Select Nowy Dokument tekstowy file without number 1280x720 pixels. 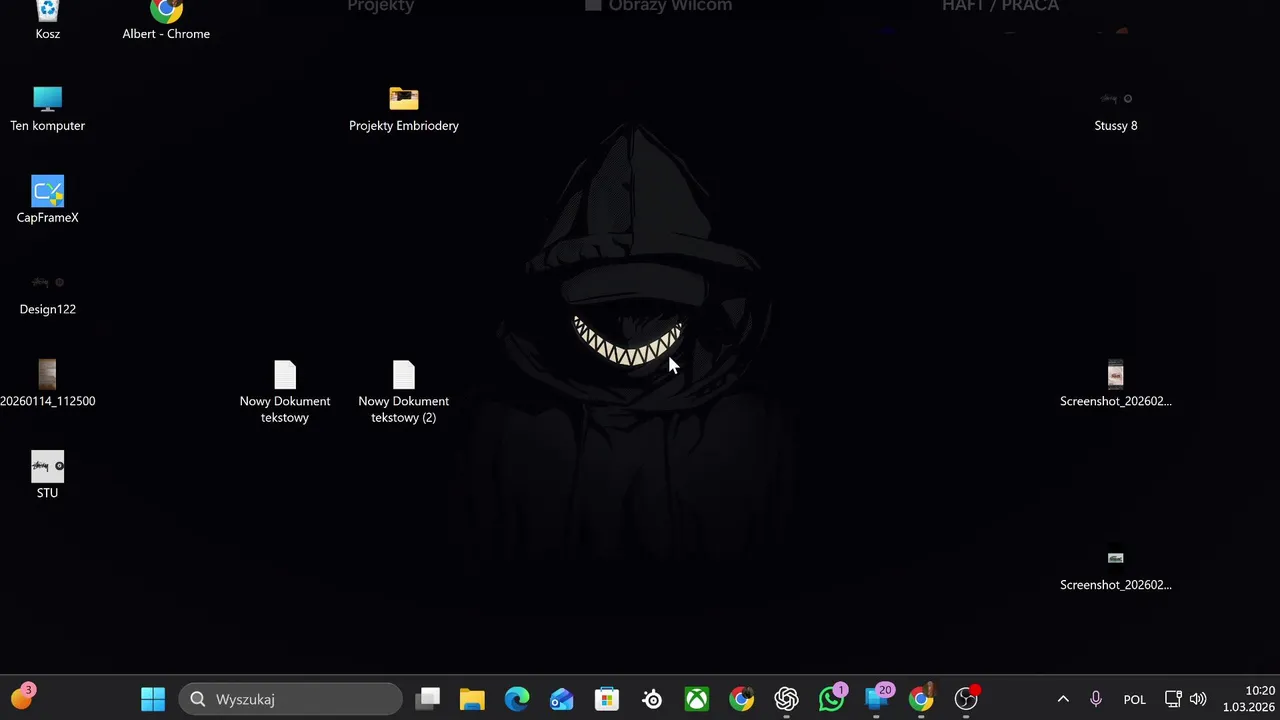(x=285, y=392)
